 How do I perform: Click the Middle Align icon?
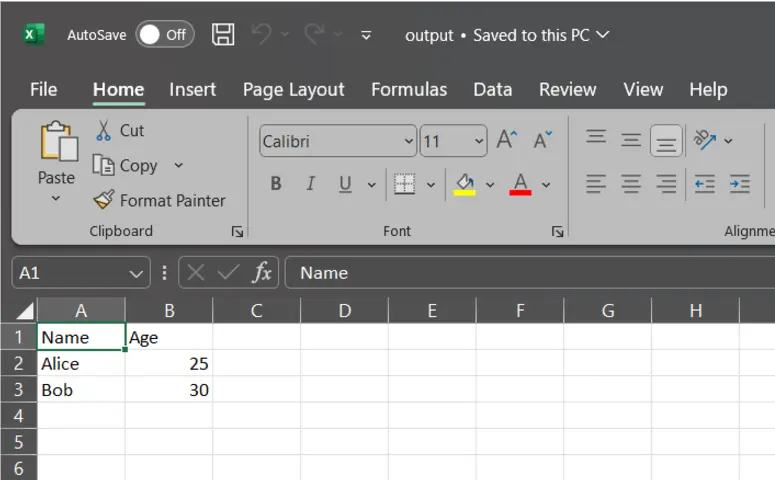coord(631,140)
